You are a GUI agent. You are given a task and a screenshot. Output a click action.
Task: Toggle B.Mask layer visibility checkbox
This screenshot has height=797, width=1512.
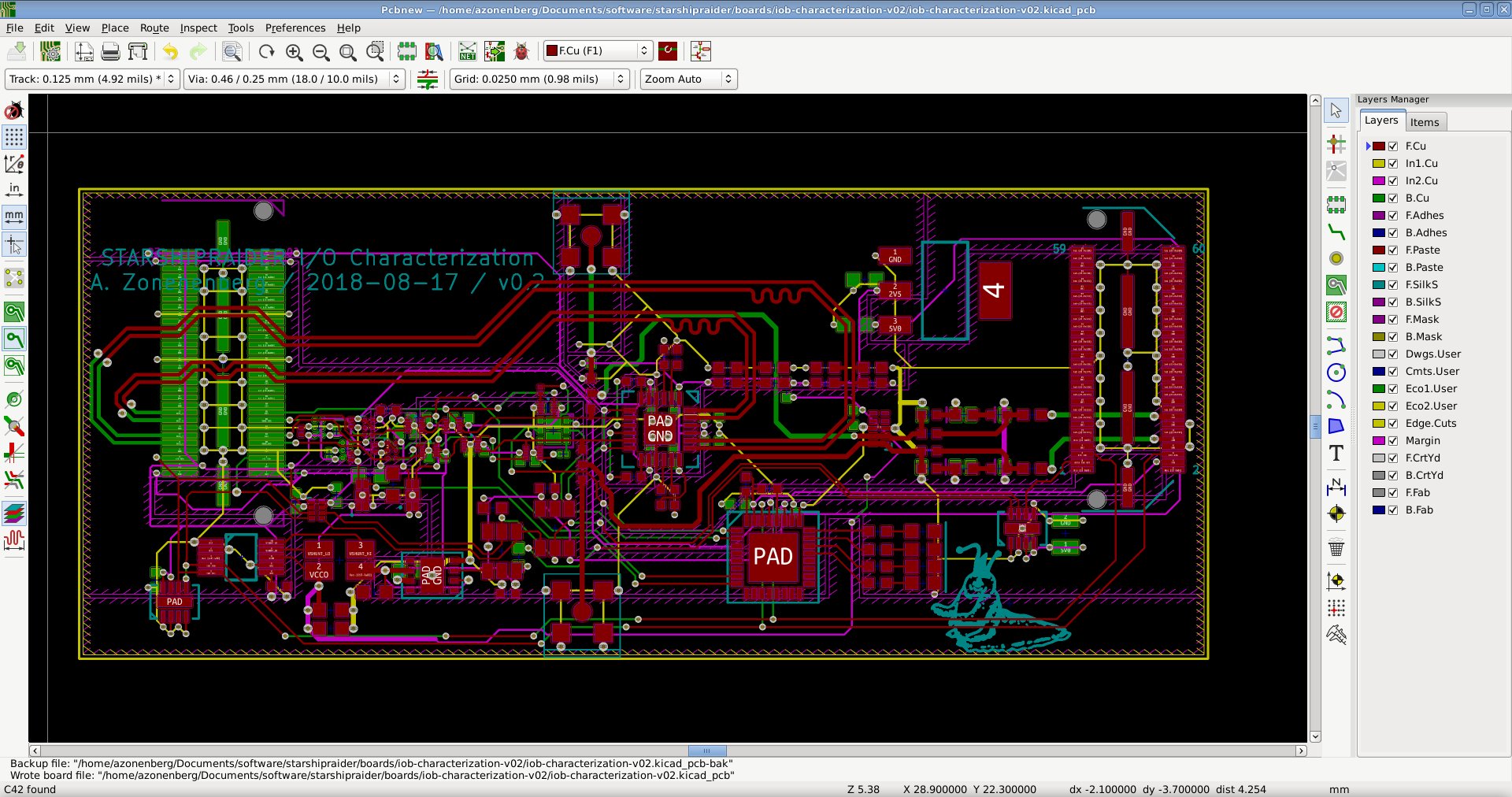[x=1393, y=337]
